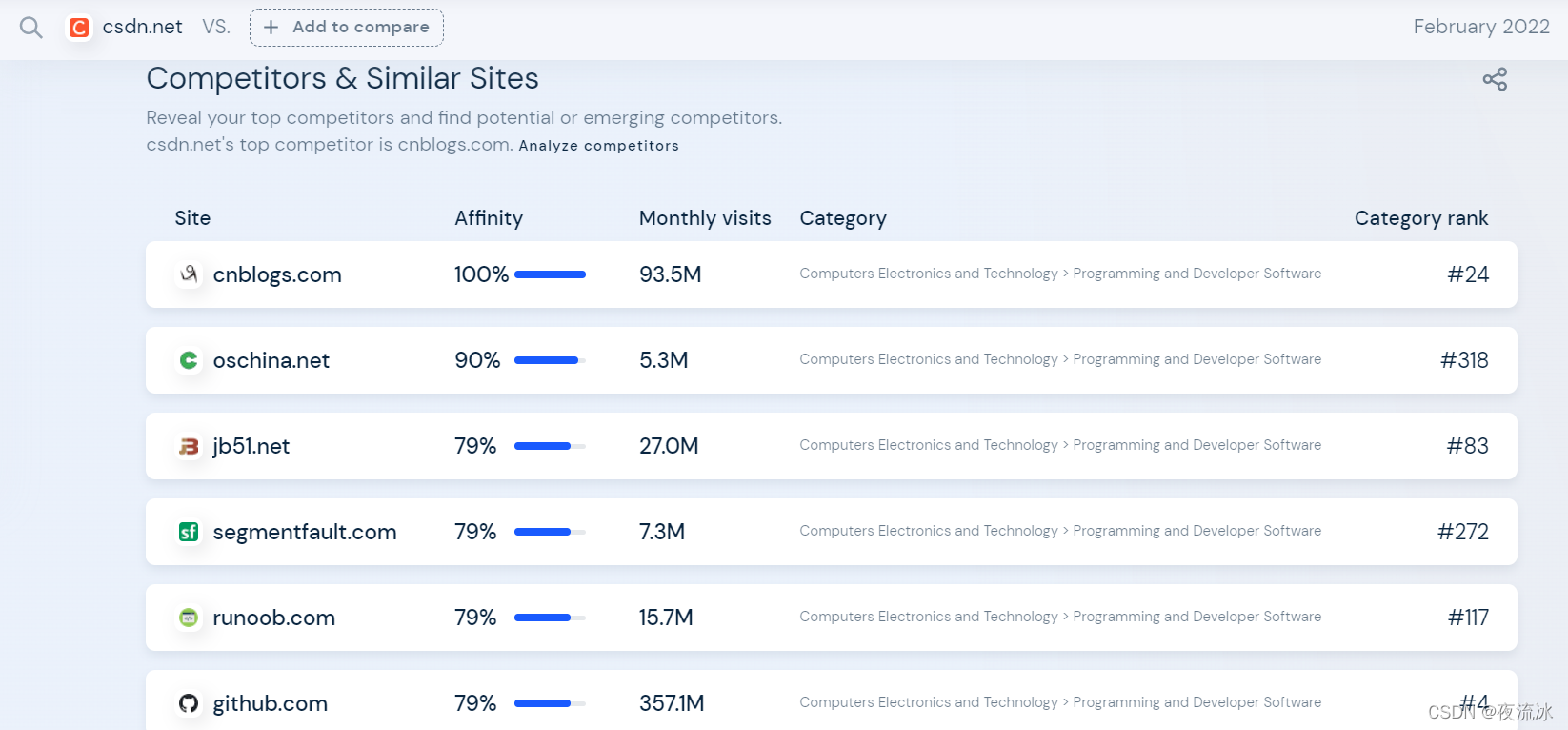Open the github.com site link
The height and width of the screenshot is (730, 1568).
pos(271,703)
